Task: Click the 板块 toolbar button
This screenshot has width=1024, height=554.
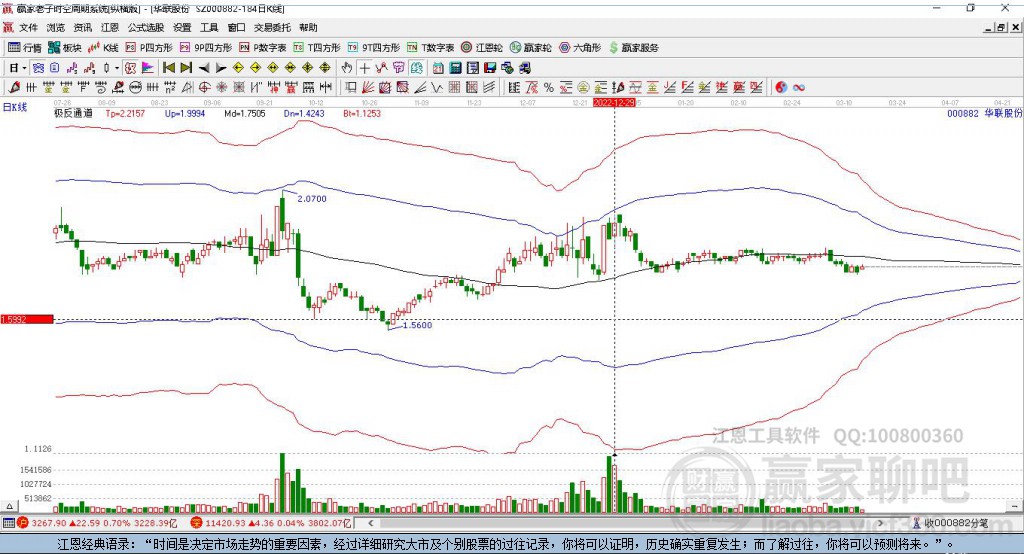Action: (x=64, y=48)
